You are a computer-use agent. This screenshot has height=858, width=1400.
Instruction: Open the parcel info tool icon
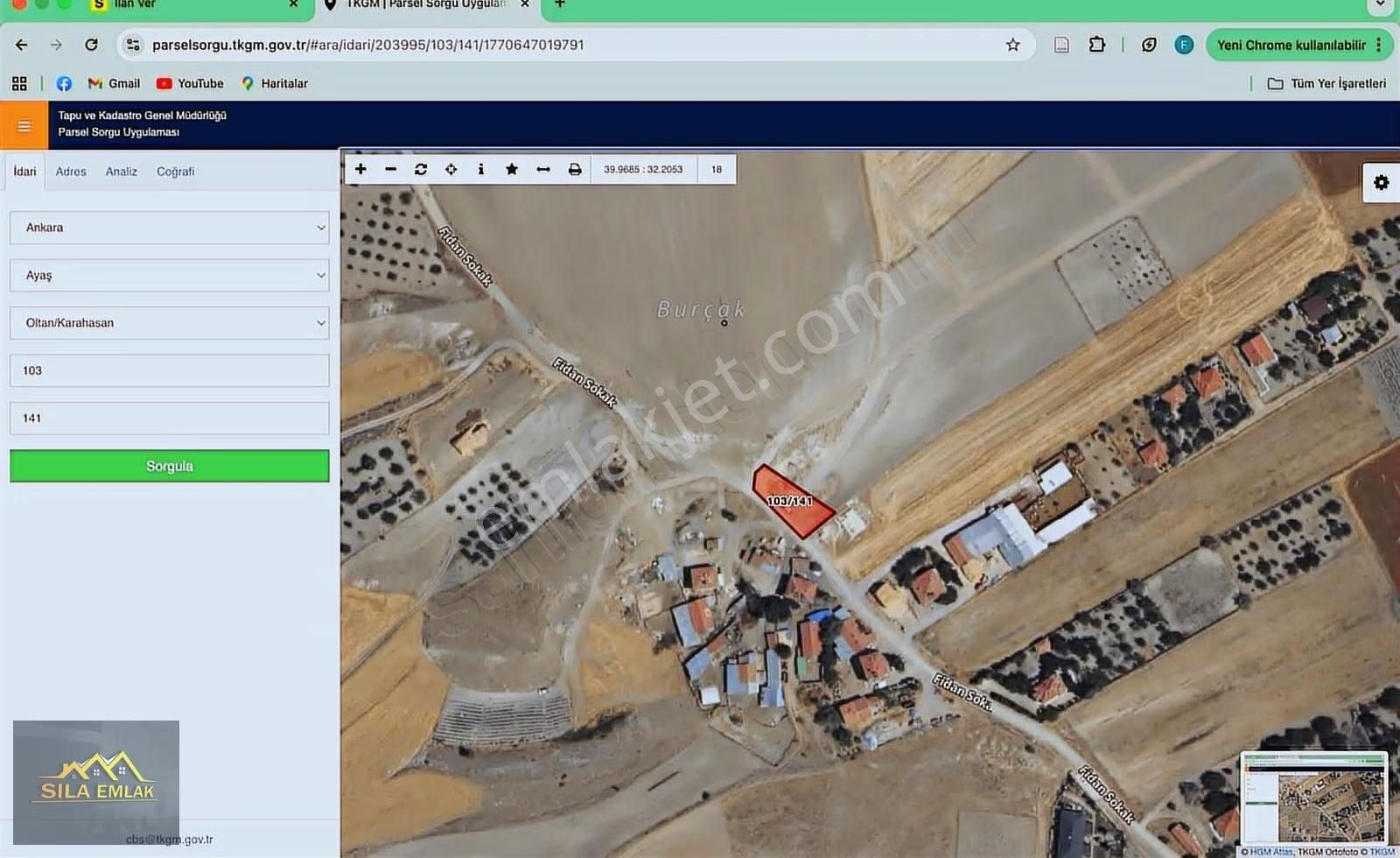point(481,169)
